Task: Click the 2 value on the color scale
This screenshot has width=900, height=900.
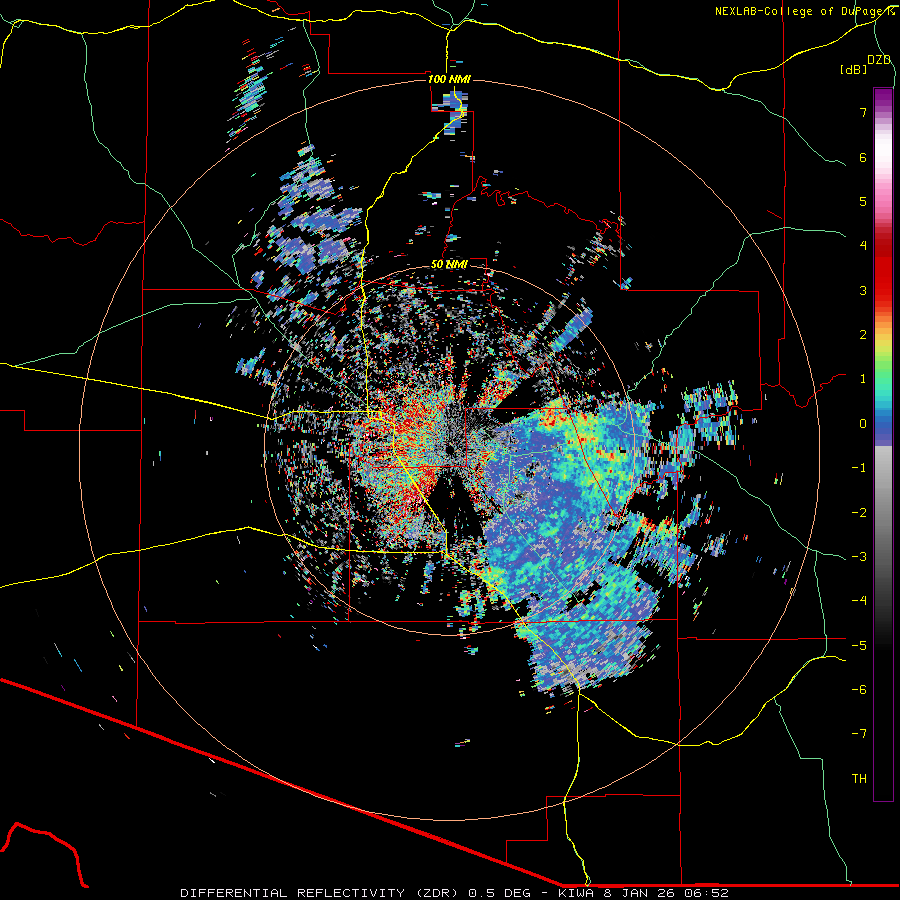Action: [x=863, y=335]
